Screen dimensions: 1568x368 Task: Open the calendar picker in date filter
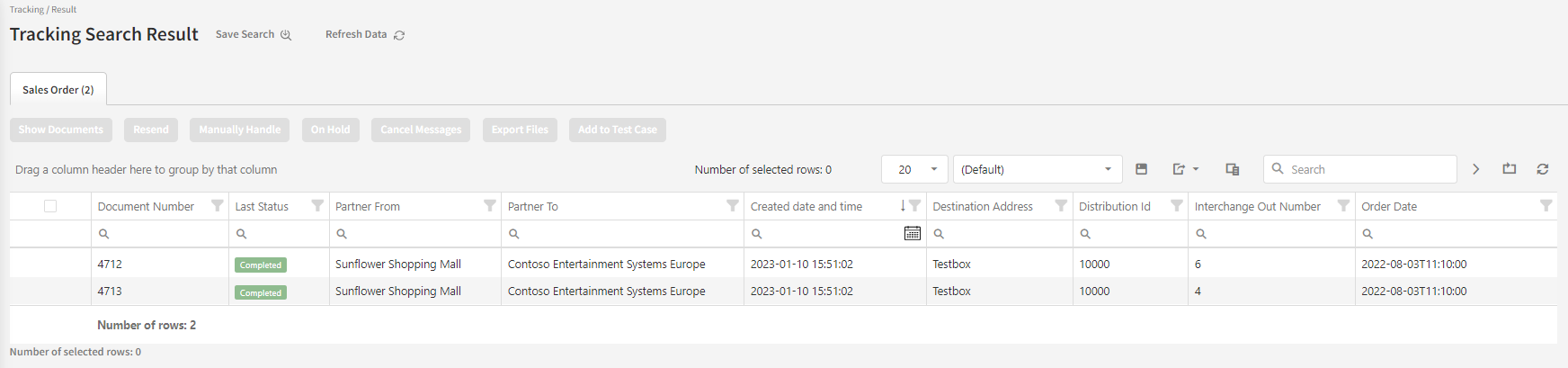(912, 233)
